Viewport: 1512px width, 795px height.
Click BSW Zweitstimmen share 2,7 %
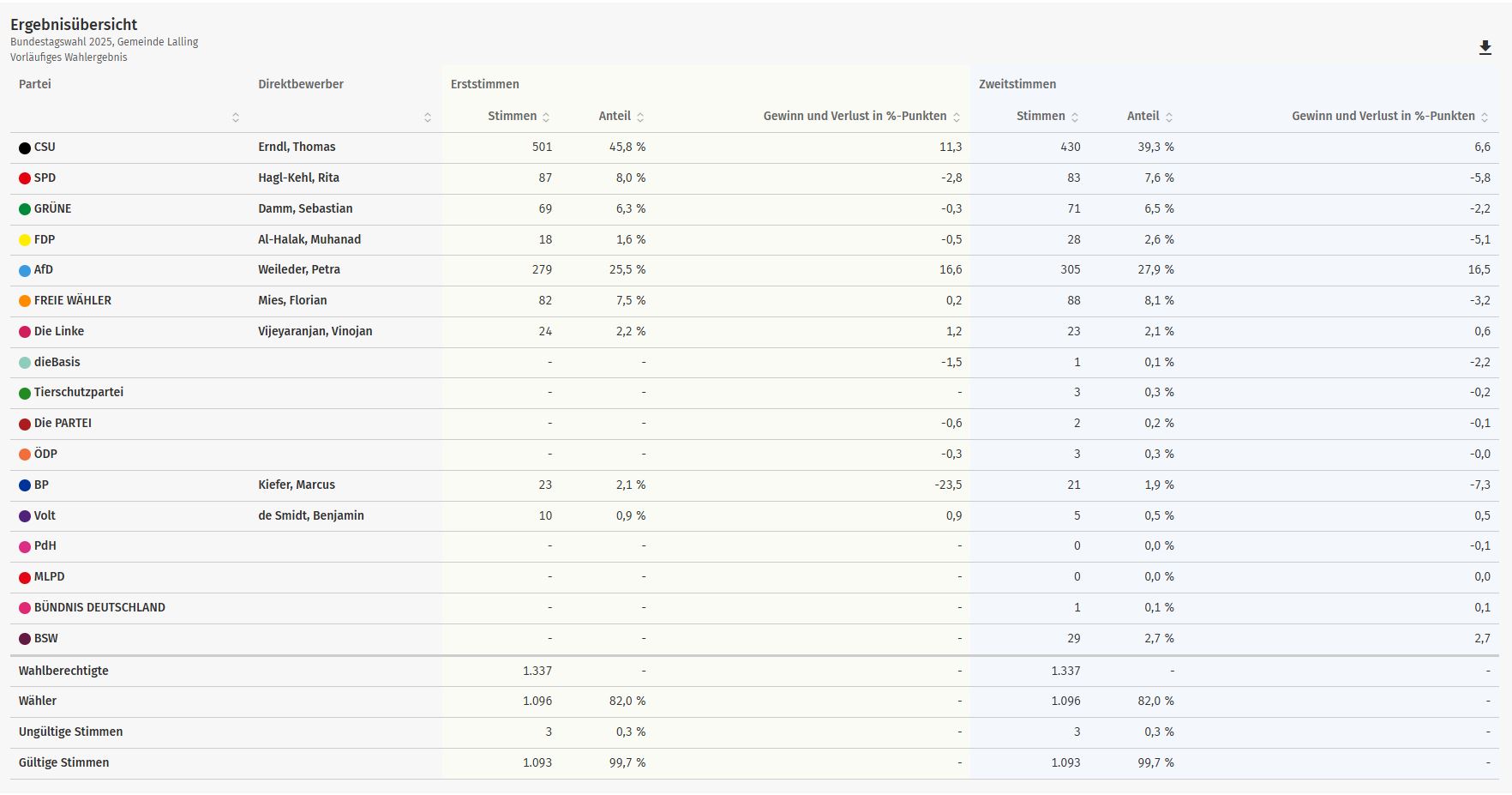click(1159, 638)
